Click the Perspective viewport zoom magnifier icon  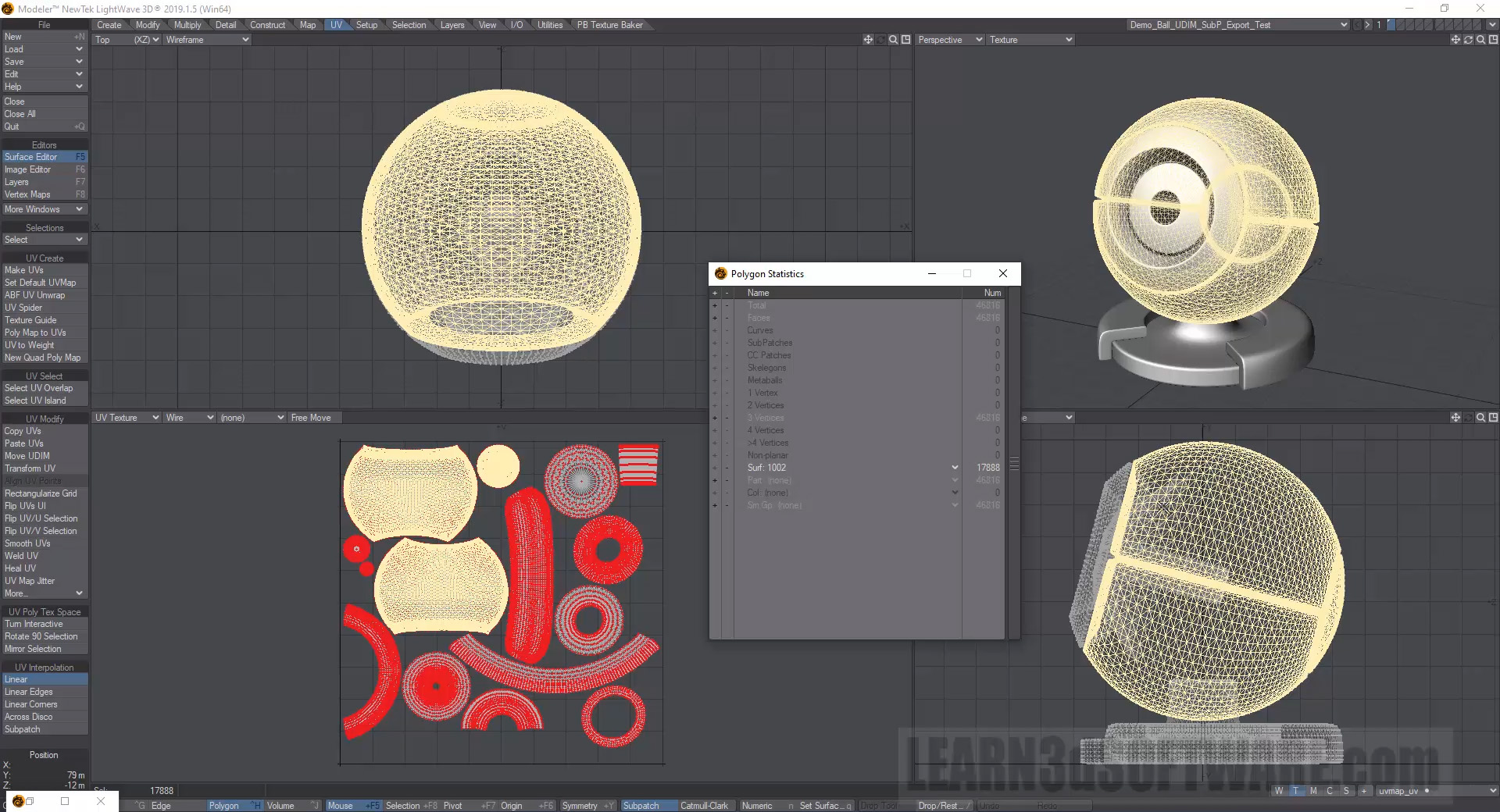click(x=1480, y=40)
